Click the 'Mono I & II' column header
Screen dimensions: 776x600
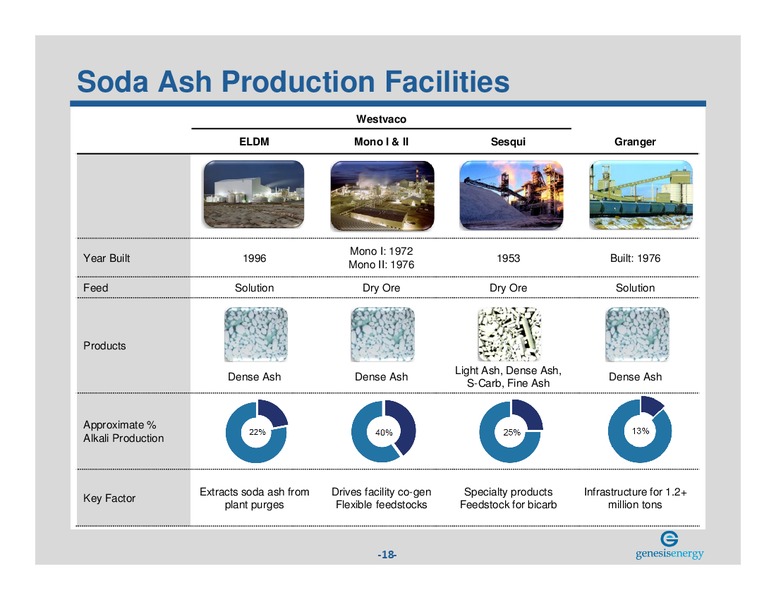tap(381, 142)
